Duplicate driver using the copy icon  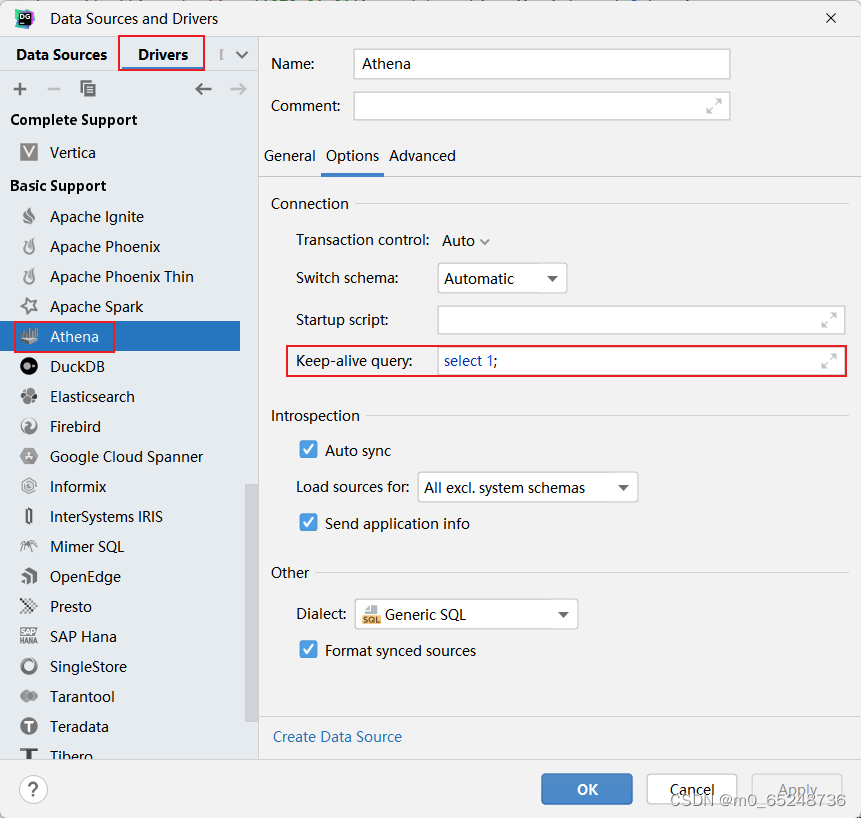pos(88,88)
